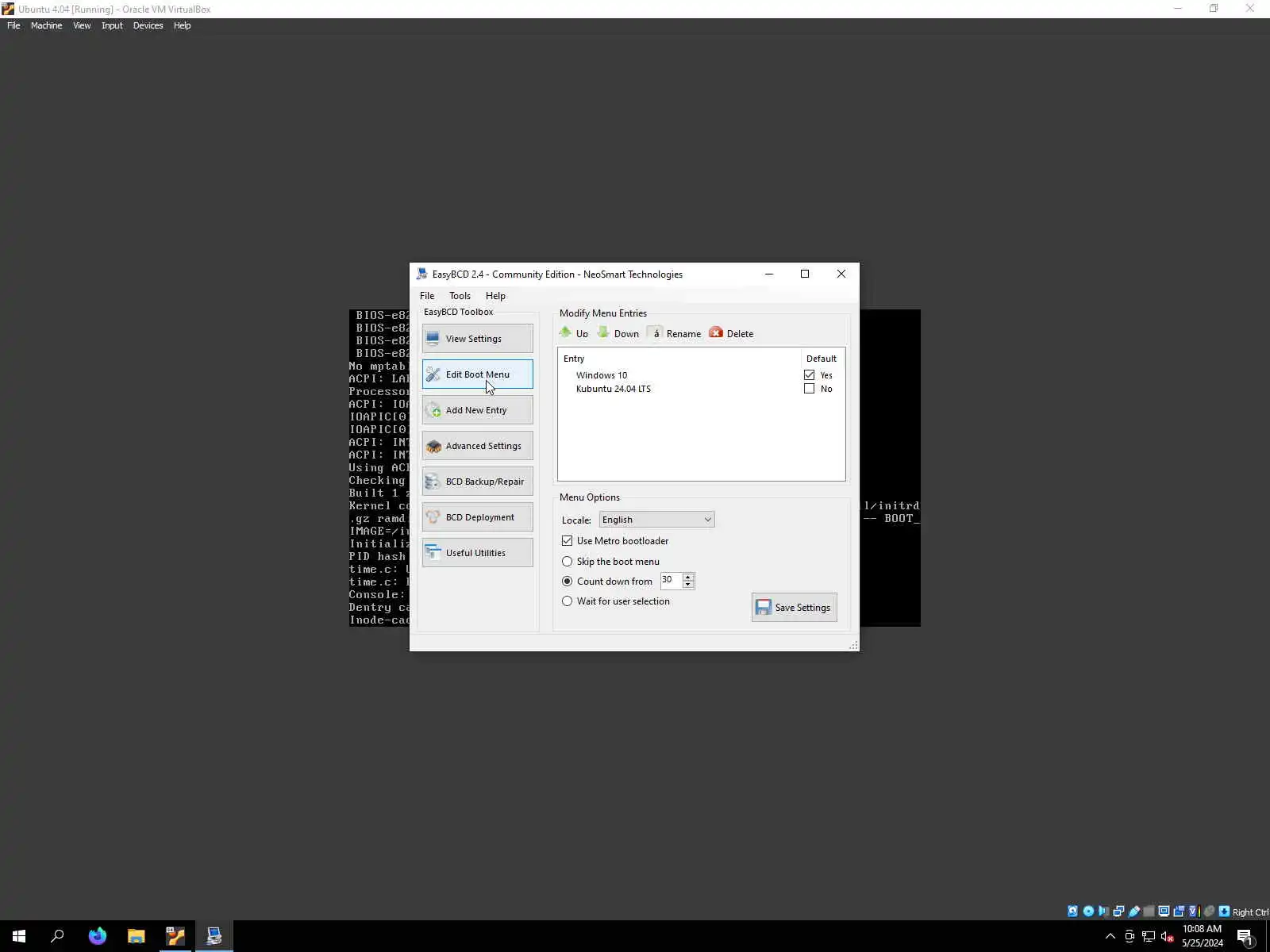1270x952 pixels.
Task: Open EasyBCD Help menu
Action: (495, 296)
